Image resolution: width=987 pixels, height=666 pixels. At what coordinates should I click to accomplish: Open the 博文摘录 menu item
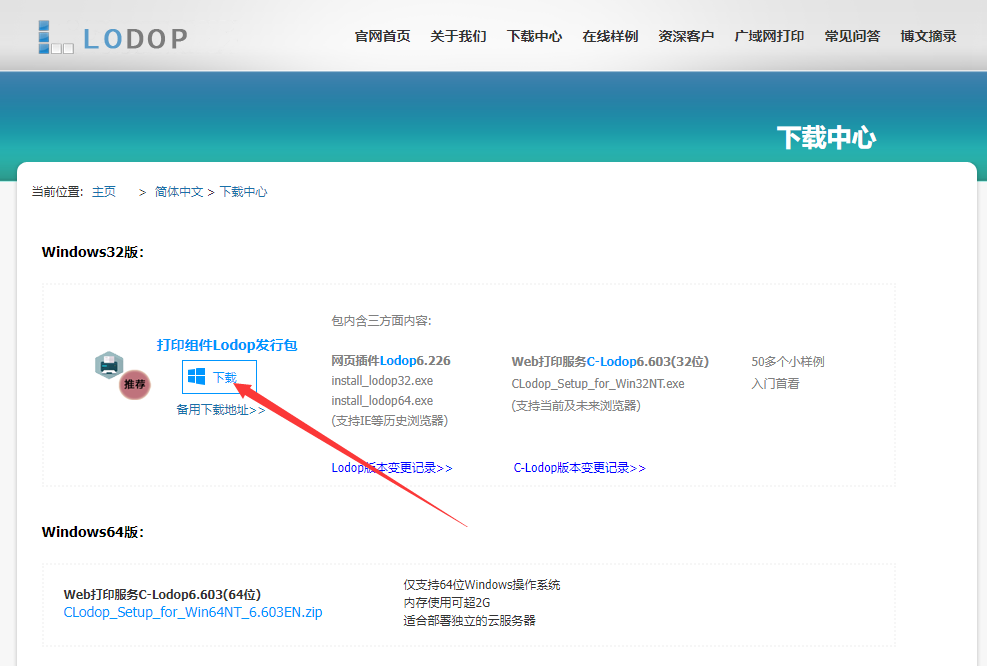point(928,36)
